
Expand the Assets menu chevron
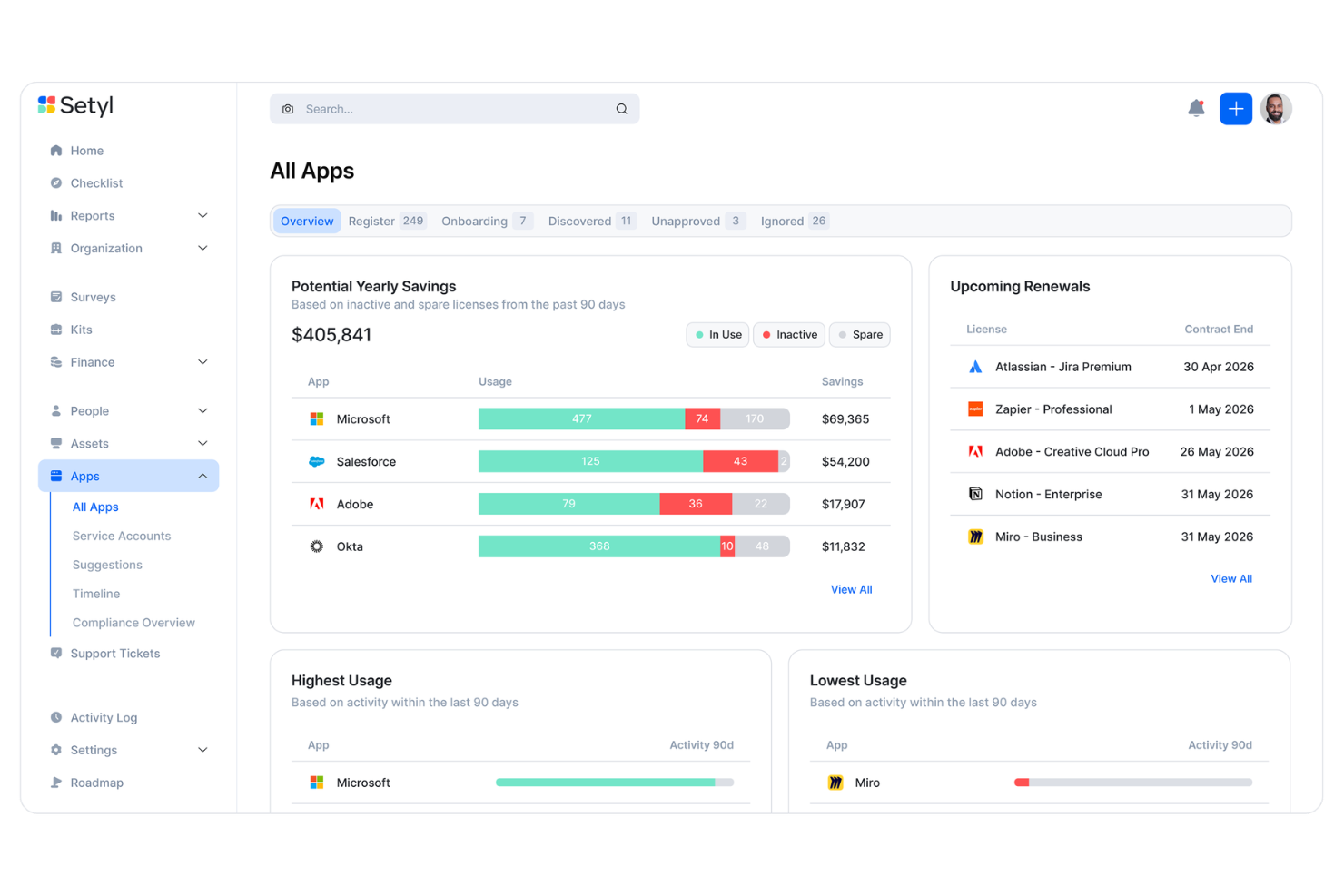(203, 444)
